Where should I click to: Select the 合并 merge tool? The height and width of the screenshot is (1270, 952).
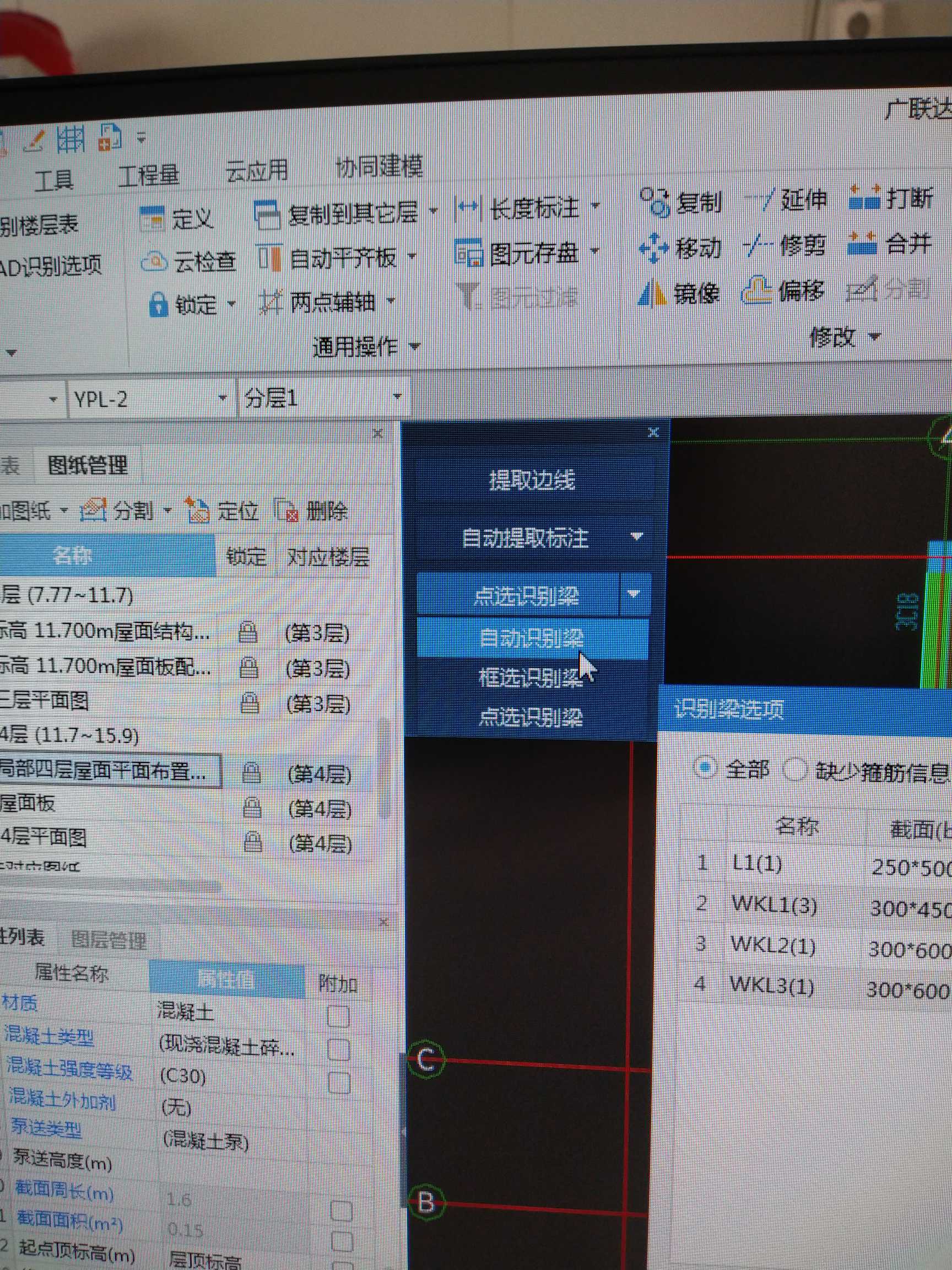point(889,244)
